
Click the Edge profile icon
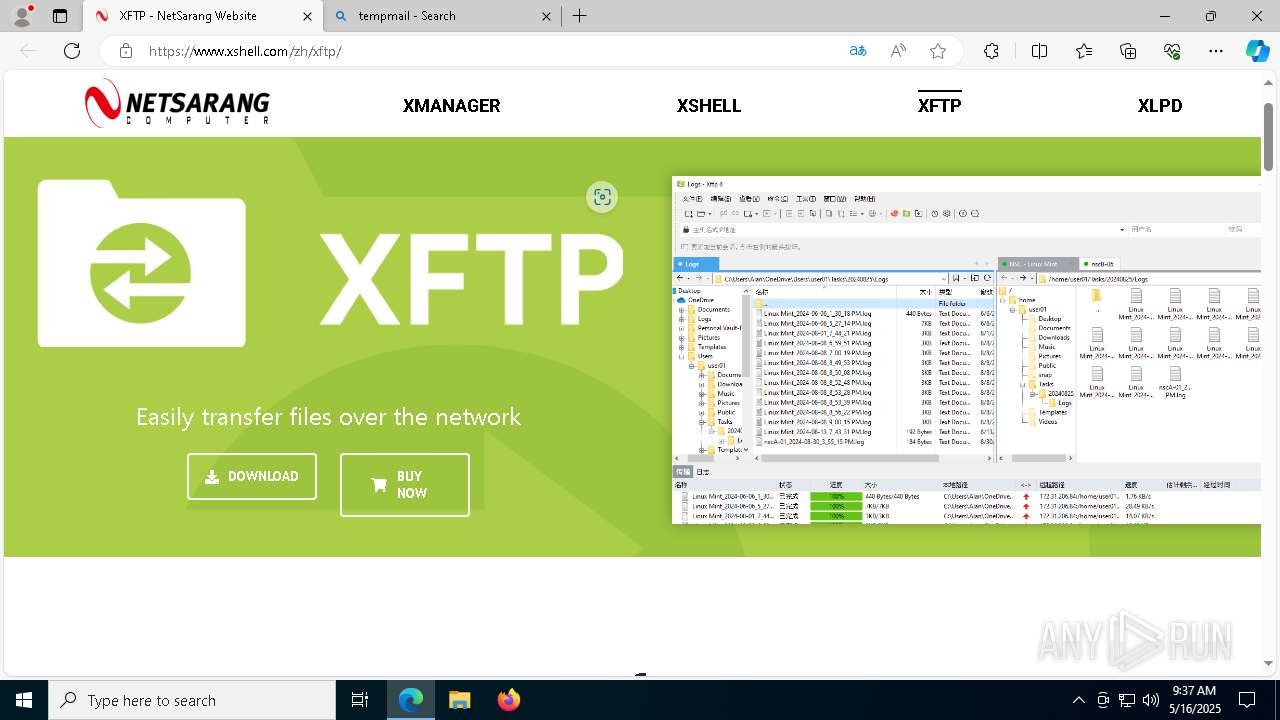click(x=22, y=16)
